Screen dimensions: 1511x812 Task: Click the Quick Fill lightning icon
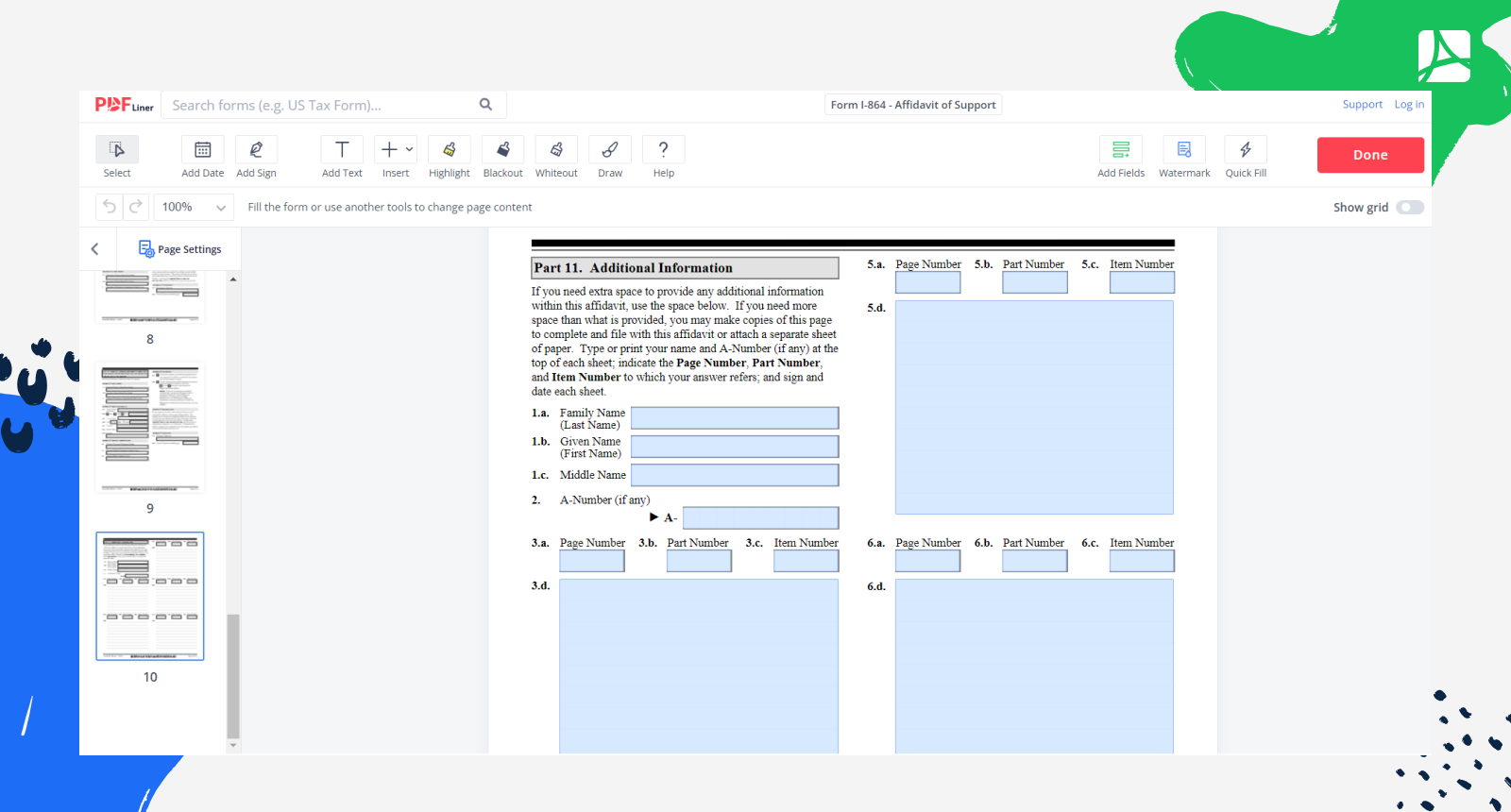(1246, 149)
